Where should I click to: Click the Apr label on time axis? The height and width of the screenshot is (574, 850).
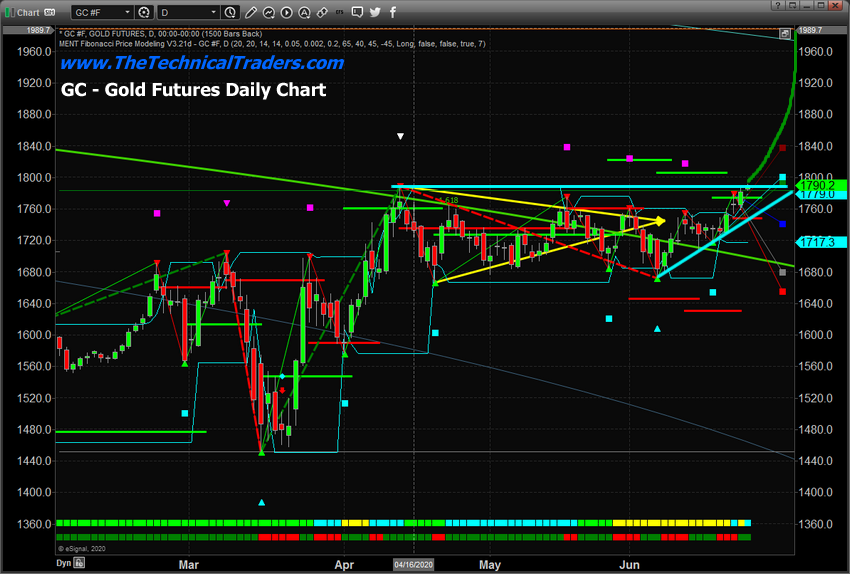pyautogui.click(x=344, y=565)
